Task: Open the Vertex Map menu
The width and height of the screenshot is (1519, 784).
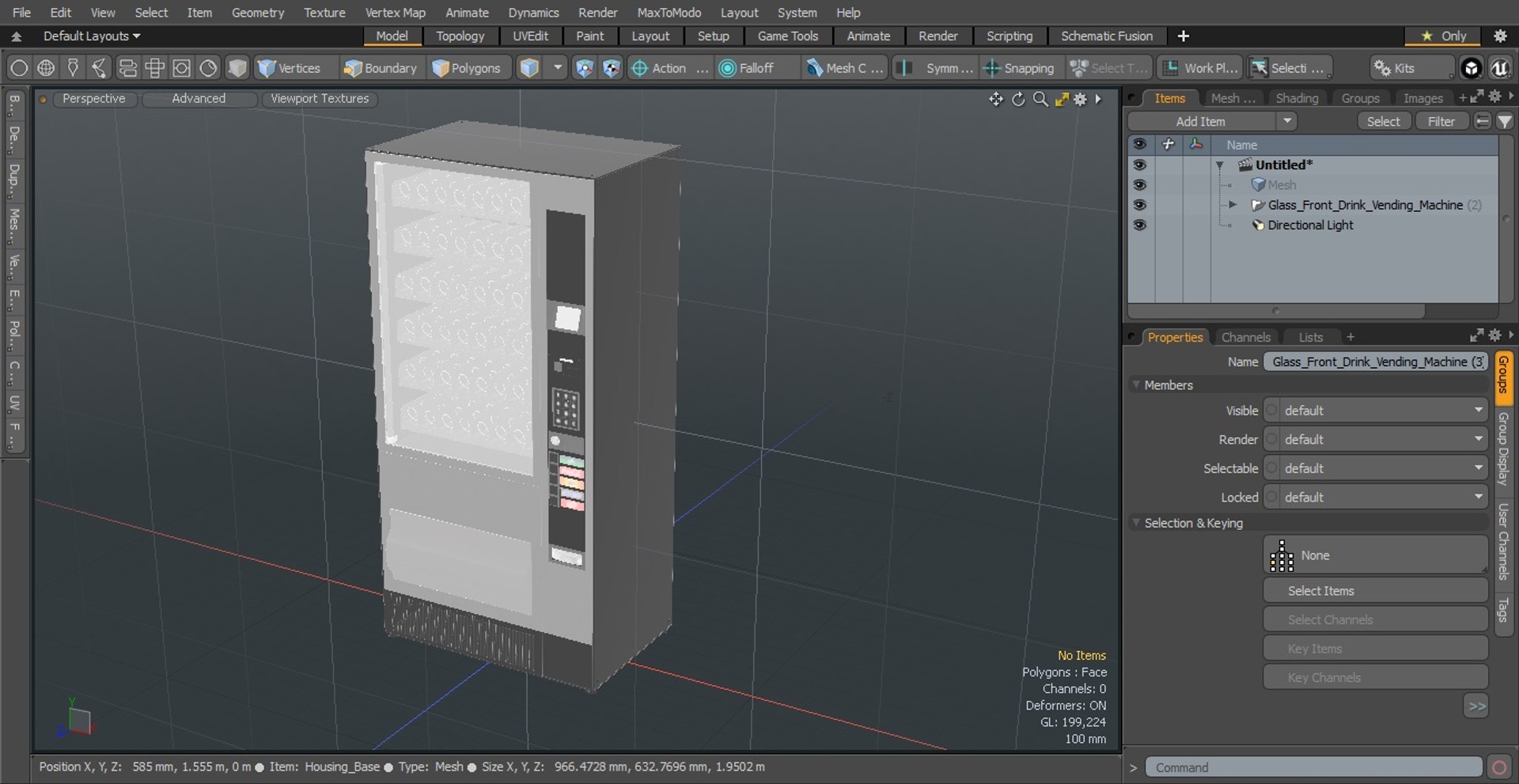Action: (395, 13)
